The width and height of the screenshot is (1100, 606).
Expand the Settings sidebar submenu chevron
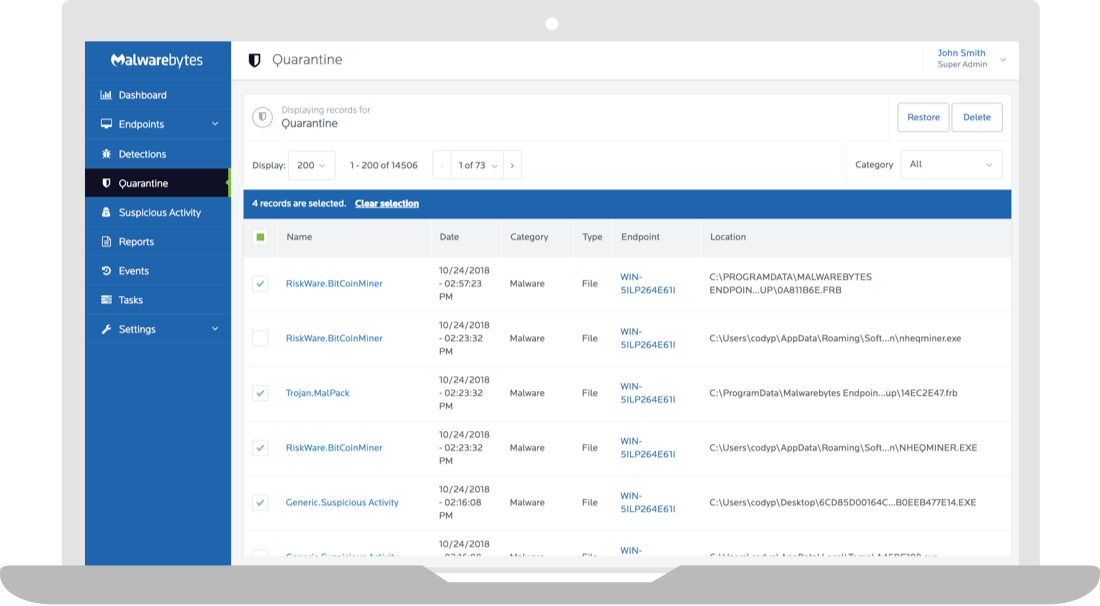(x=215, y=329)
